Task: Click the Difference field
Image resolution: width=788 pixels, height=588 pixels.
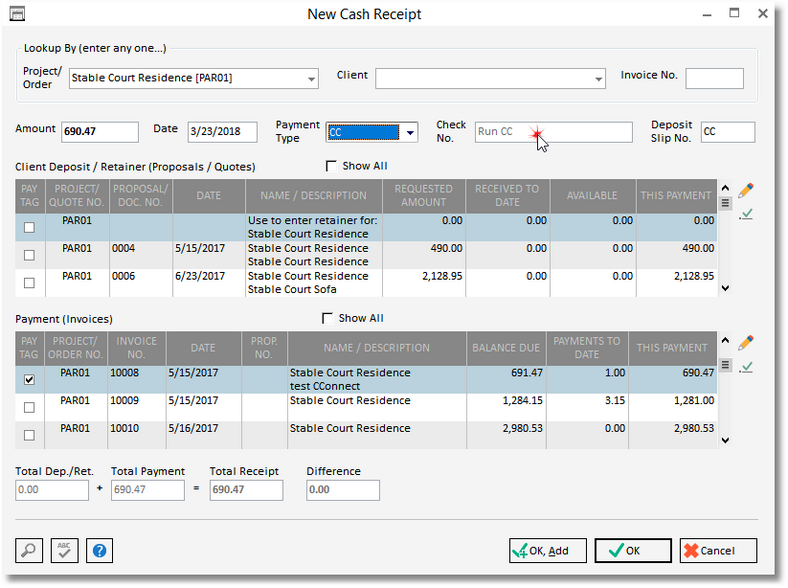Action: (343, 490)
